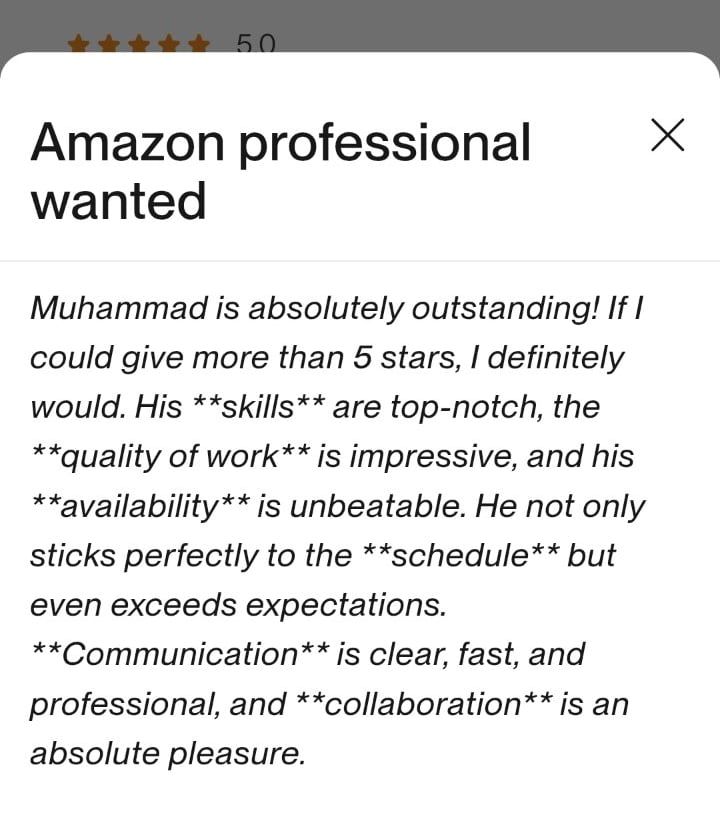This screenshot has width=720, height=817.
Task: Dismiss the sheet by tapping the dimmed backdrop
Action: 469,23
